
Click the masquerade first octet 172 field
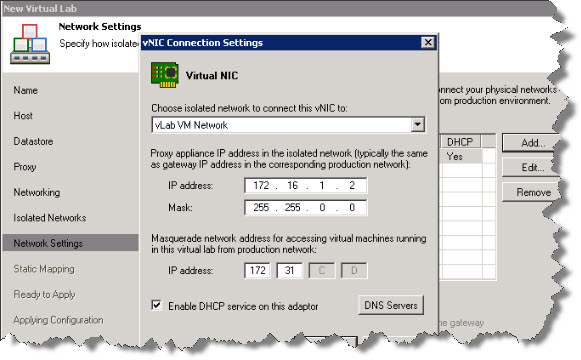[257, 270]
